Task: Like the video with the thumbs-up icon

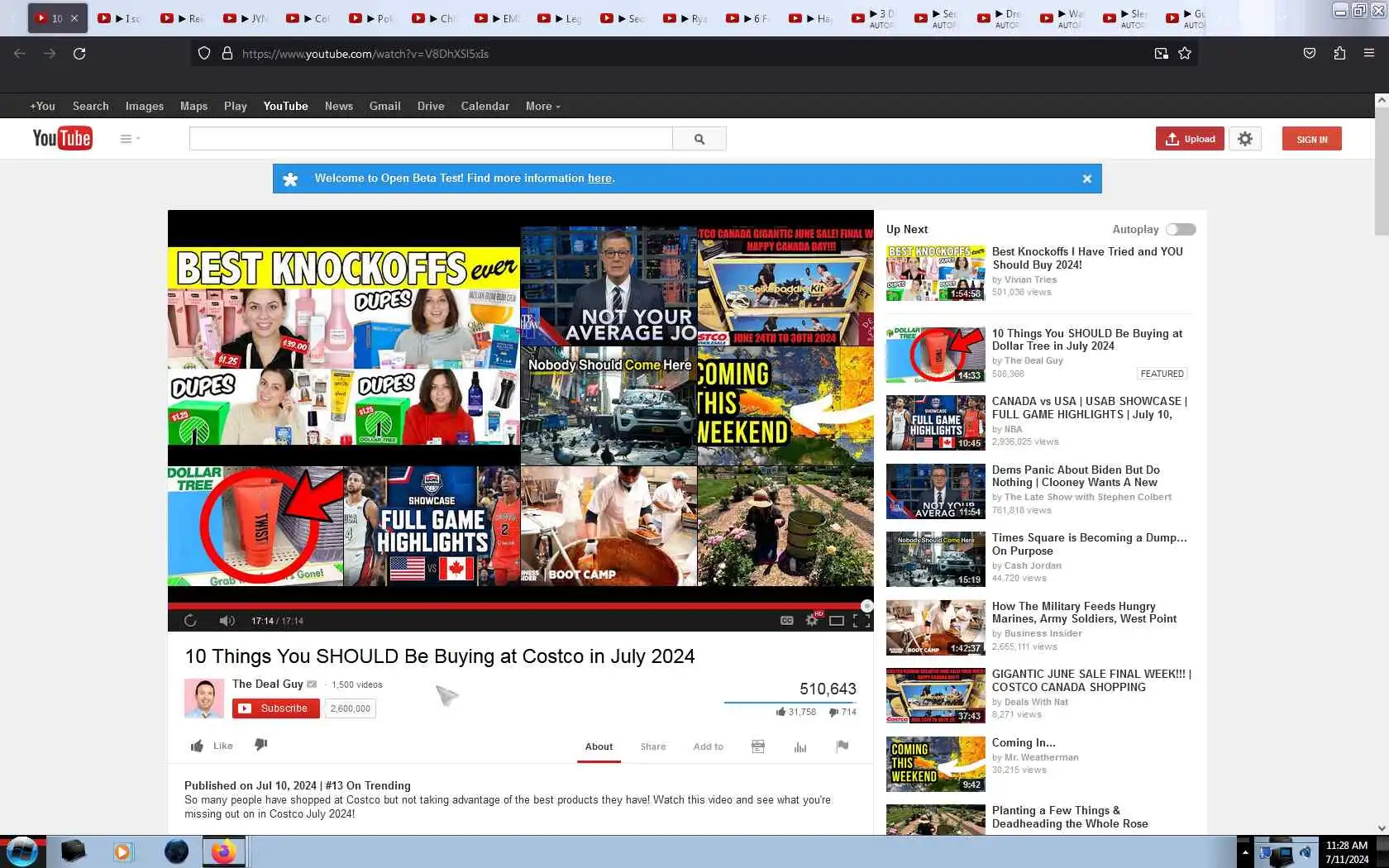Action: pyautogui.click(x=197, y=746)
